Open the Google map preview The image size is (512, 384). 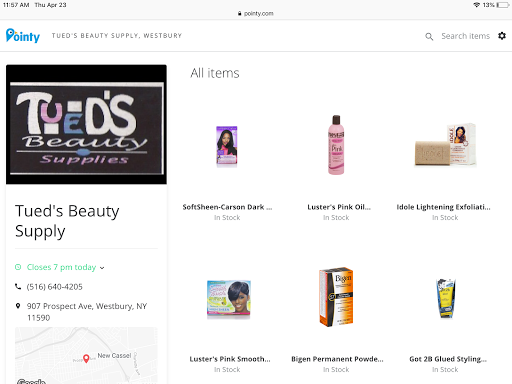pos(86,355)
